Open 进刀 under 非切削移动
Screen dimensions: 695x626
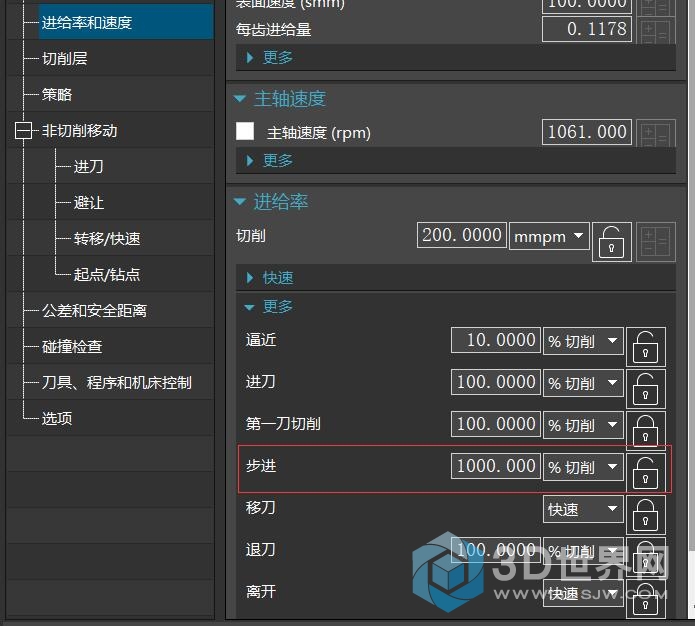coord(88,167)
